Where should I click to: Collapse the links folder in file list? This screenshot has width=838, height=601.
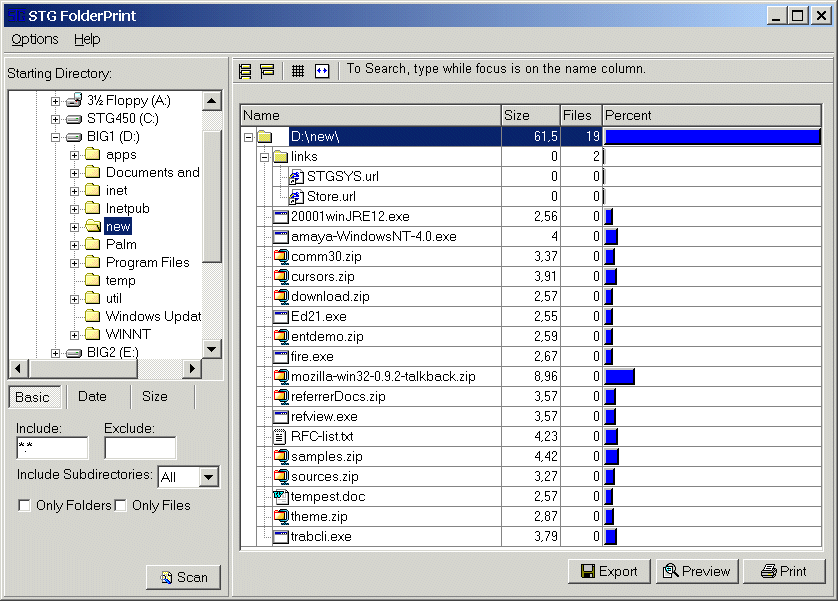click(x=264, y=157)
